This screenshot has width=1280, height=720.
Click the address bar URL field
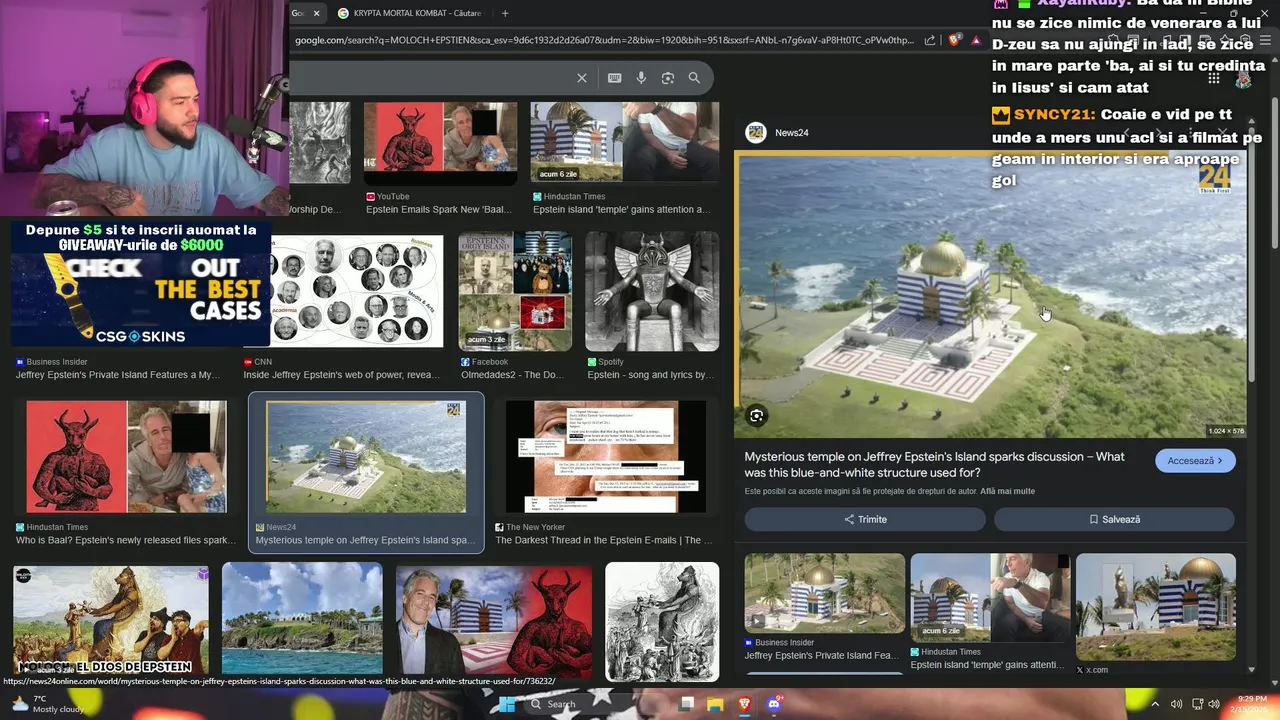(x=604, y=40)
